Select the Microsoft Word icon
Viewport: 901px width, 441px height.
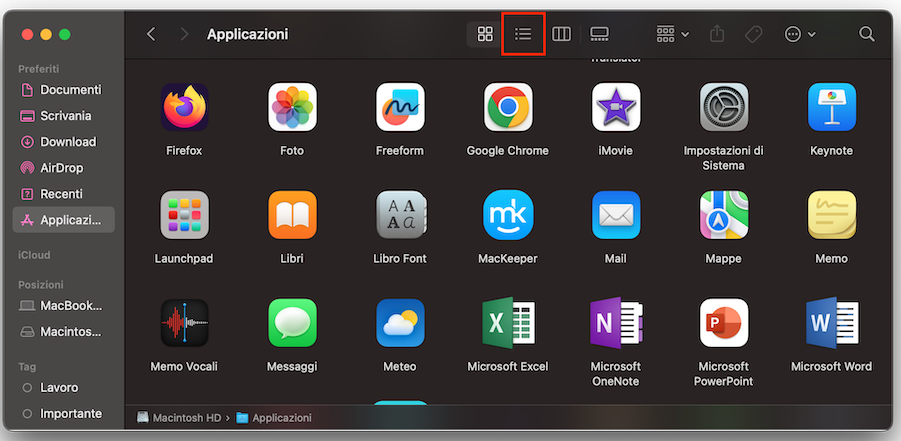831,323
